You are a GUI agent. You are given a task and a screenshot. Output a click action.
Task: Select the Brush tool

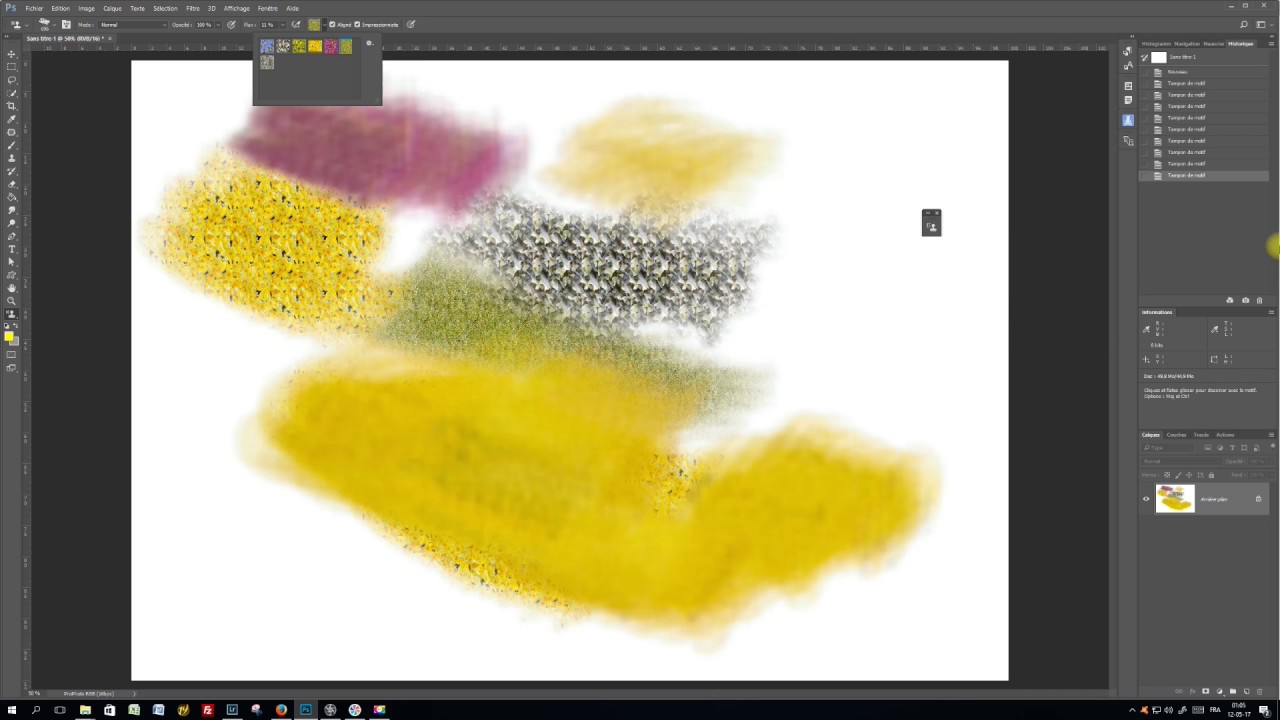click(12, 145)
